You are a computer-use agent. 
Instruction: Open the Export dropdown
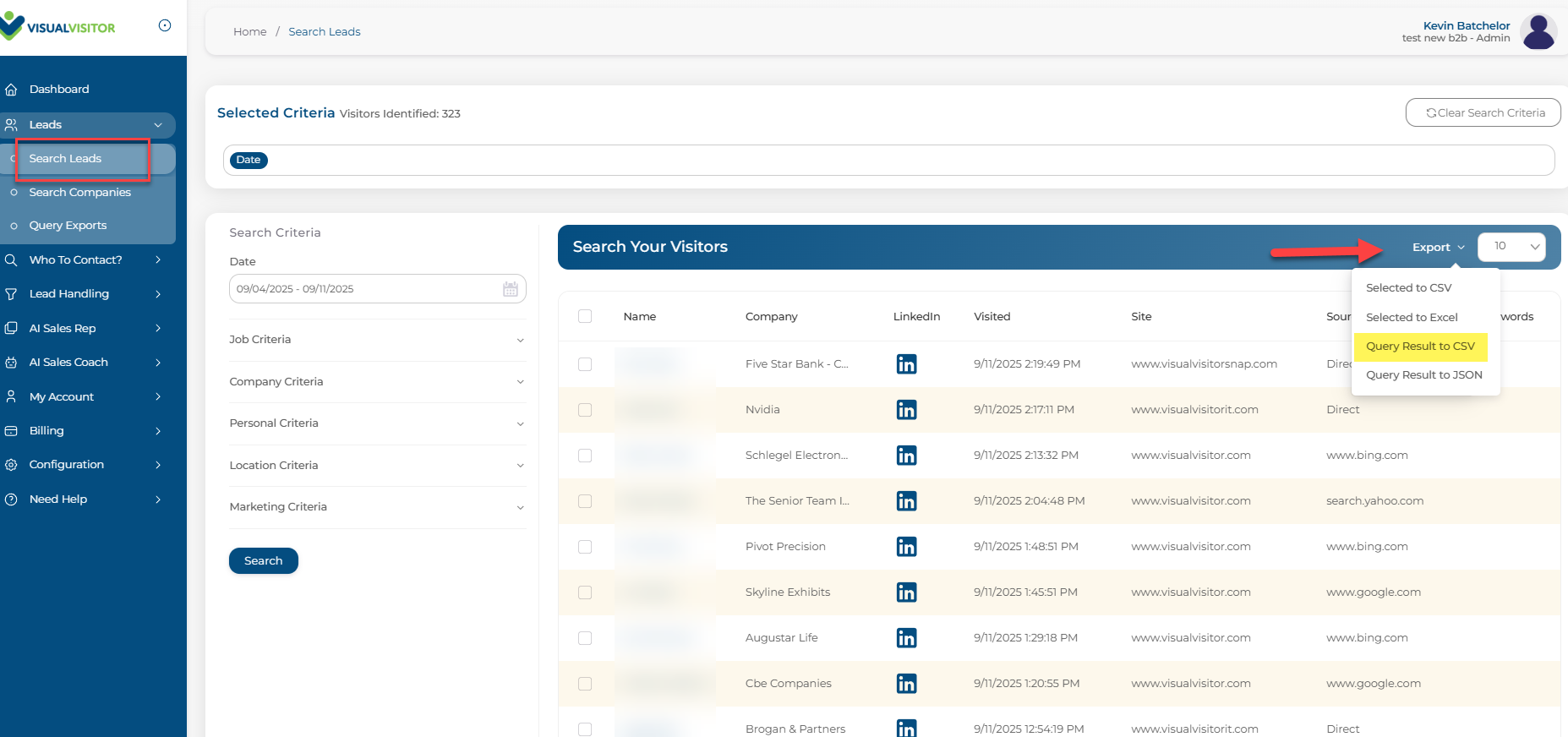click(1438, 248)
